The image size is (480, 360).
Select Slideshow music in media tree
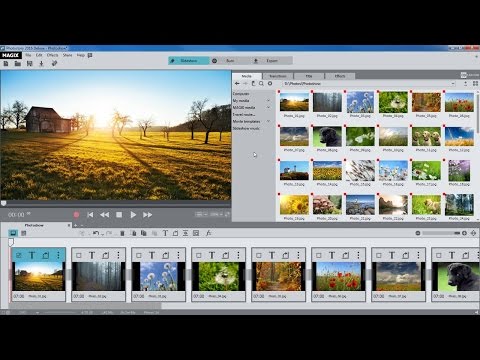pyautogui.click(x=246, y=128)
